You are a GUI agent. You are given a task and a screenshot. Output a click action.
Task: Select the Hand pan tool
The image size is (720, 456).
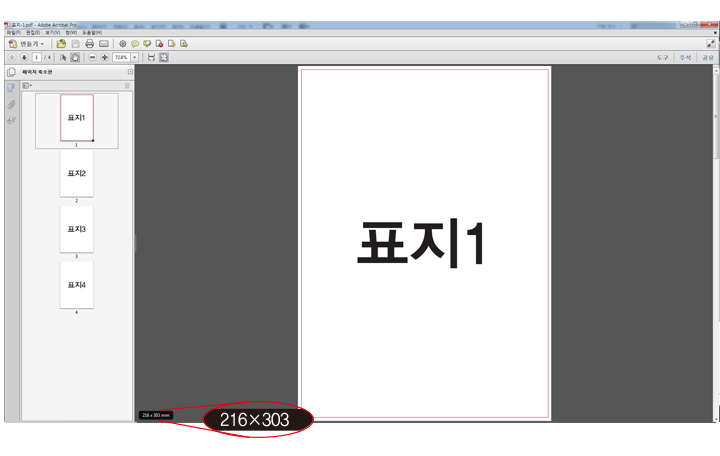pyautogui.click(x=75, y=58)
